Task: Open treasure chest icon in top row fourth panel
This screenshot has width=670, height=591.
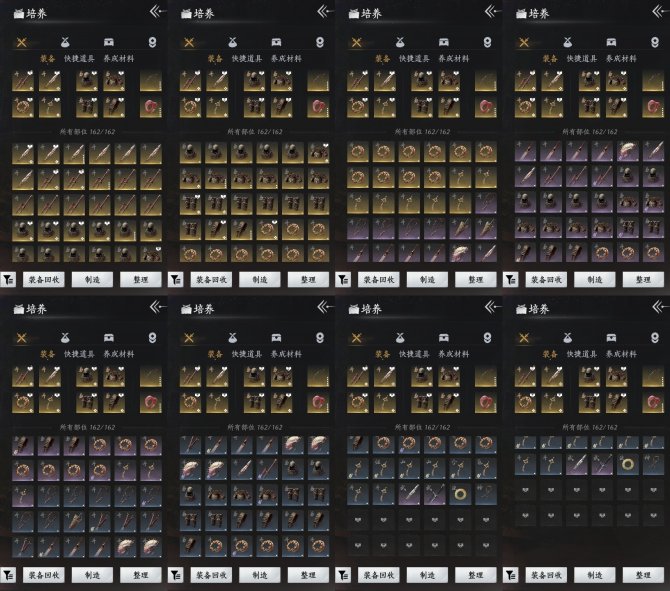Action: pyautogui.click(x=611, y=42)
